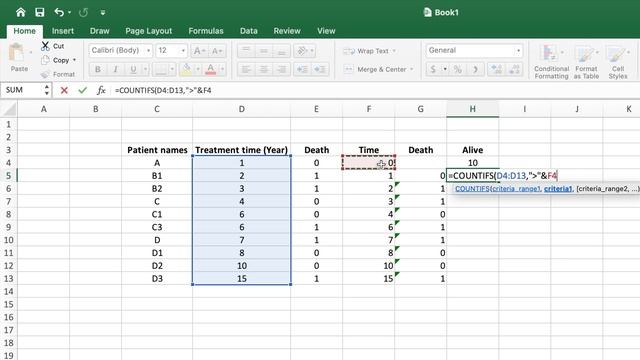Switch to the Formulas tab
This screenshot has height=360, width=640.
pyautogui.click(x=206, y=31)
